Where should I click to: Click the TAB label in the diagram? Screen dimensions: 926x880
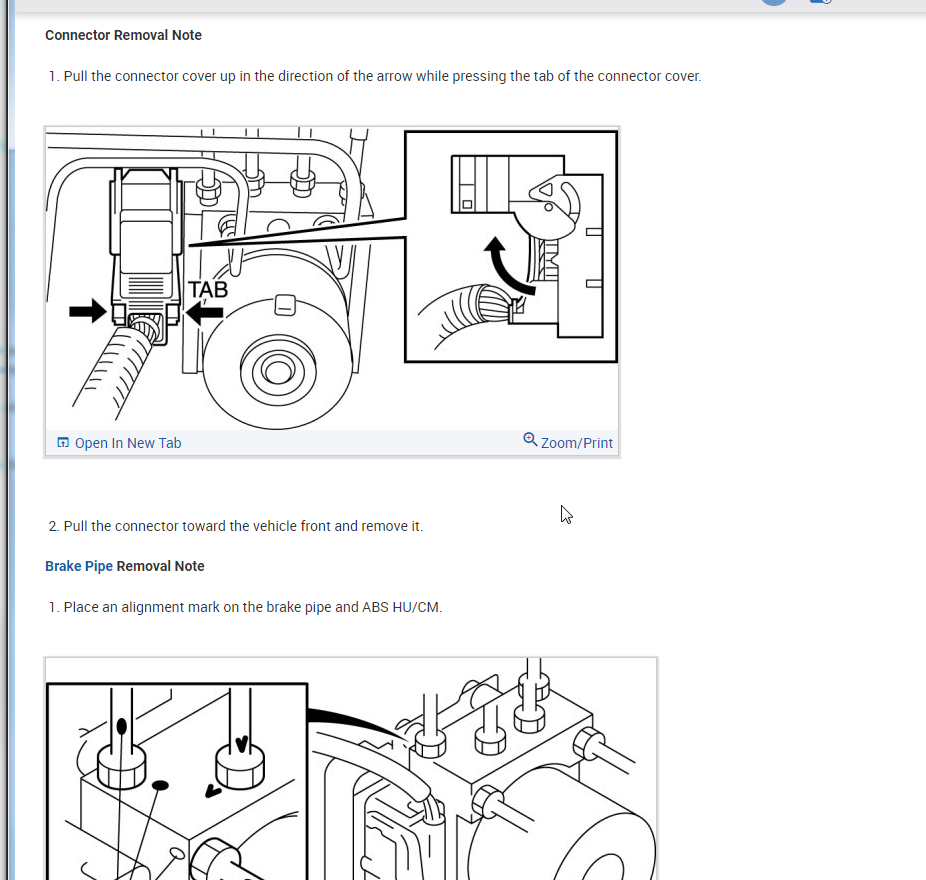[208, 290]
